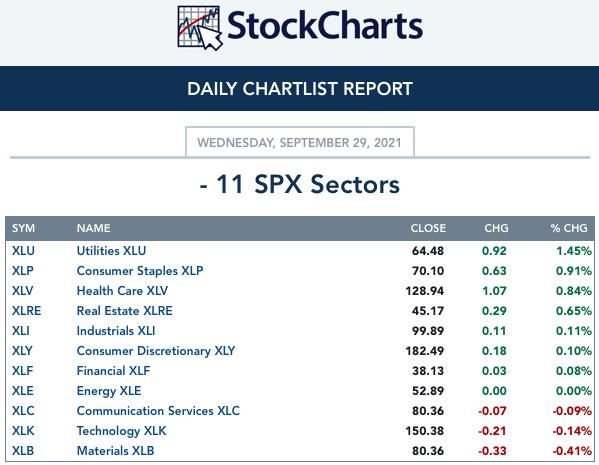Open the Utilities XLU name link
The image size is (599, 465).
(111, 251)
